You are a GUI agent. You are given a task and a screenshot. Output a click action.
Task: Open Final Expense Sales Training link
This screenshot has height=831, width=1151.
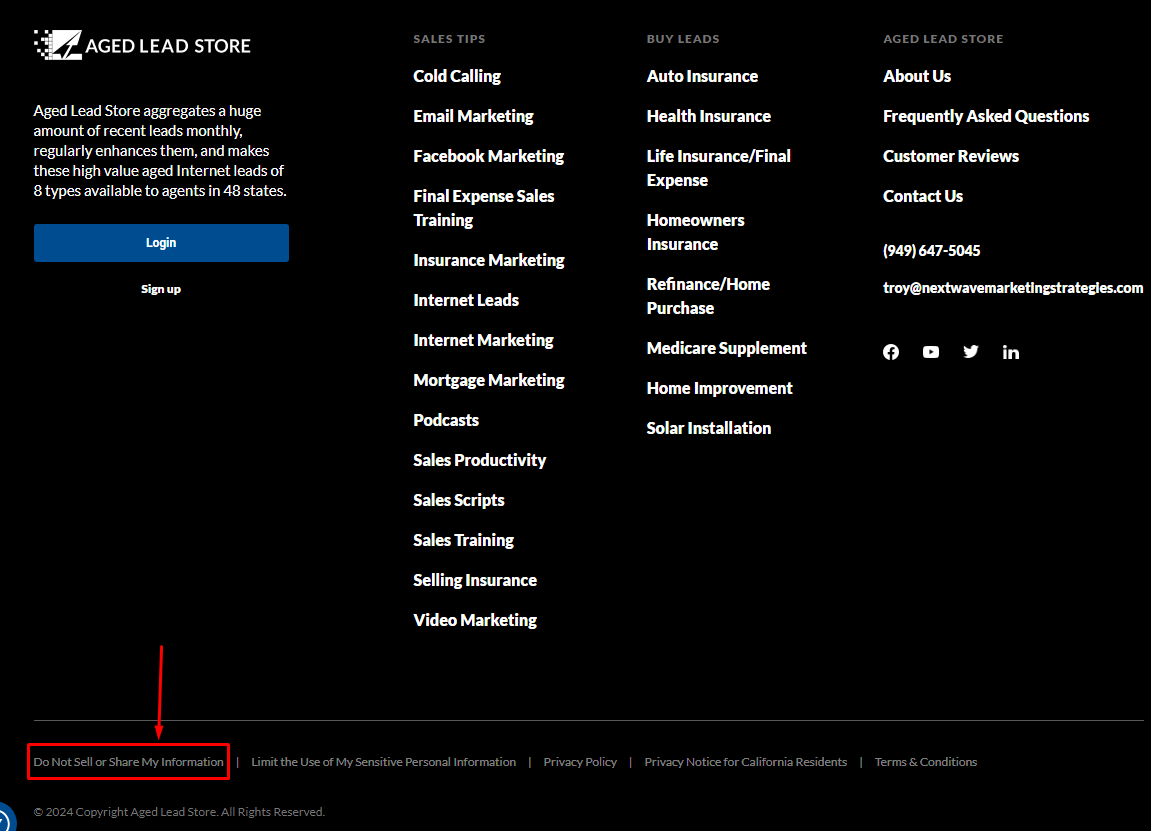pyautogui.click(x=484, y=208)
